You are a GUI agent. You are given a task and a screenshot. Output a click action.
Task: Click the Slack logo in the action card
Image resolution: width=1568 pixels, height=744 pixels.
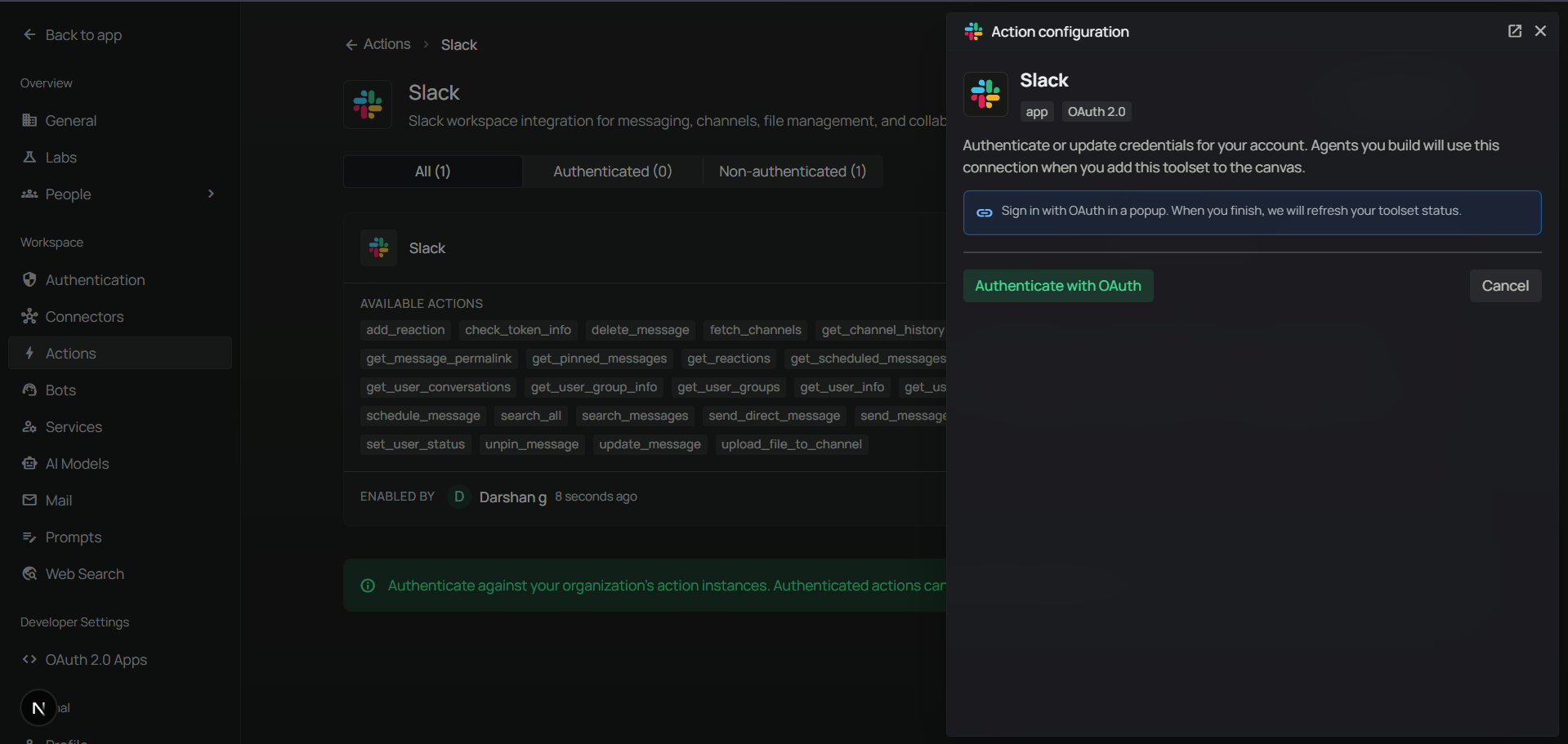[x=379, y=247]
